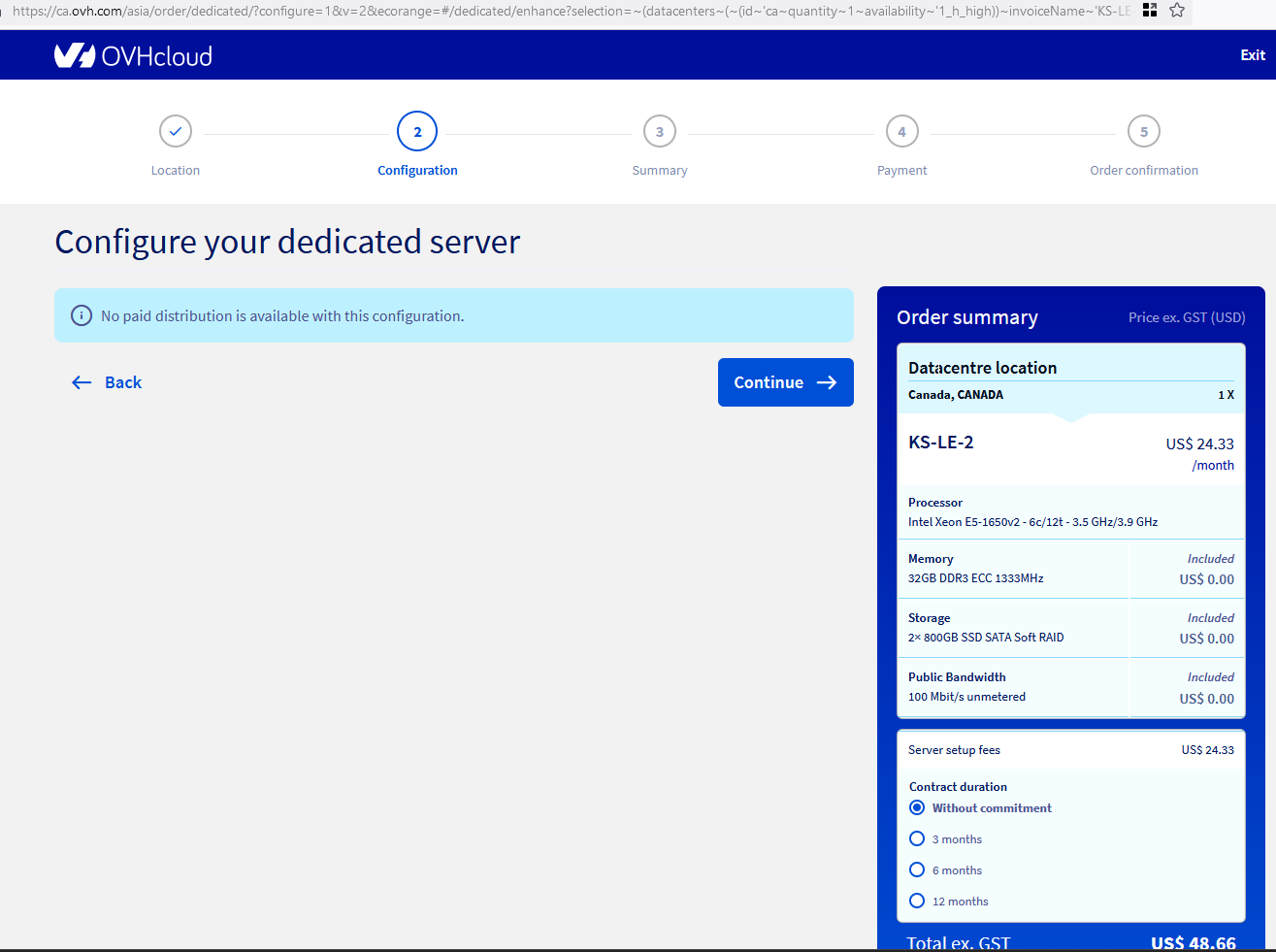Screen dimensions: 1276x952
Task: Click the Server setup fees label
Action: [954, 750]
